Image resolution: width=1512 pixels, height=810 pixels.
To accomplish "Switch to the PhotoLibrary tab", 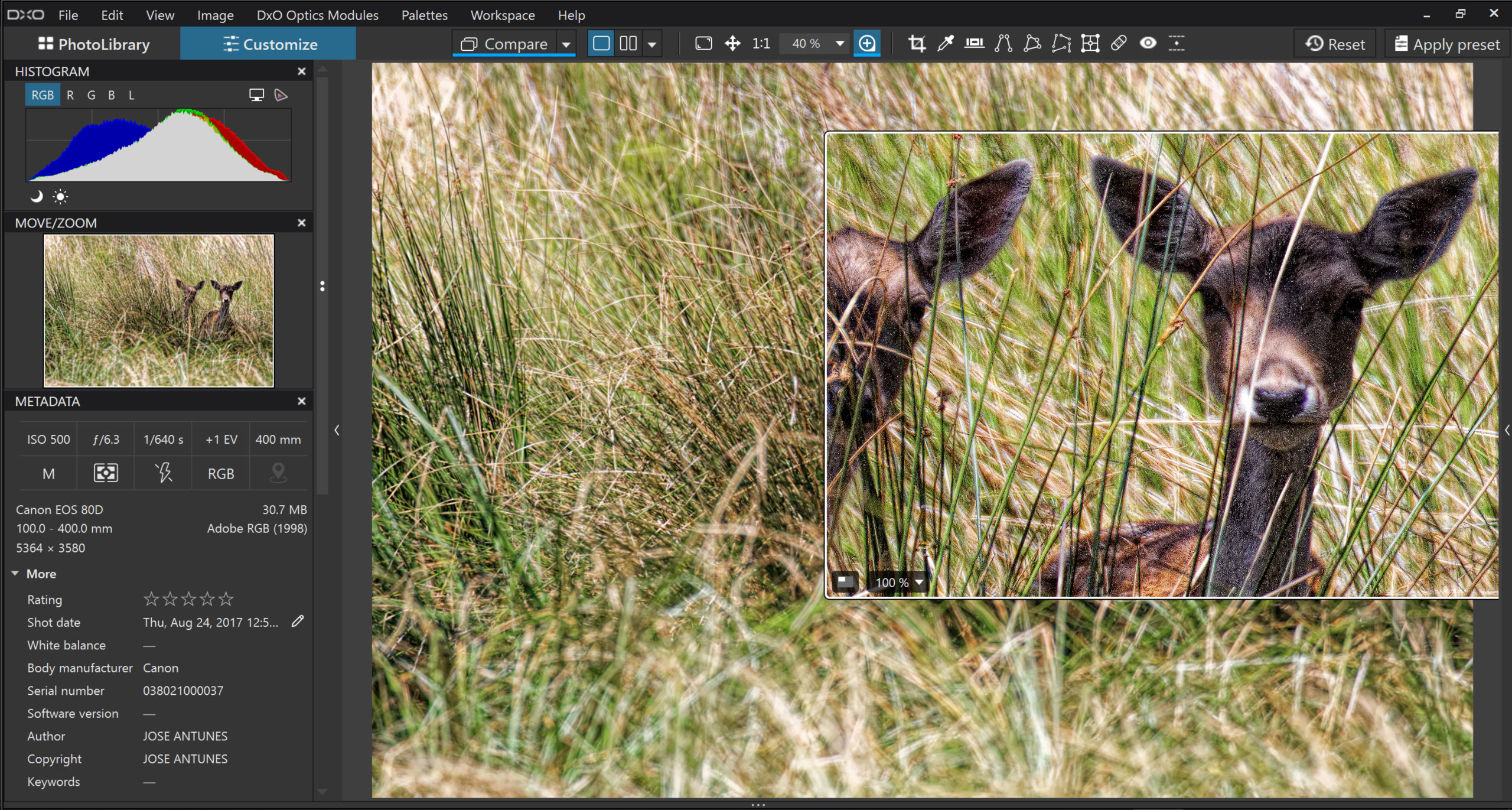I will (93, 44).
